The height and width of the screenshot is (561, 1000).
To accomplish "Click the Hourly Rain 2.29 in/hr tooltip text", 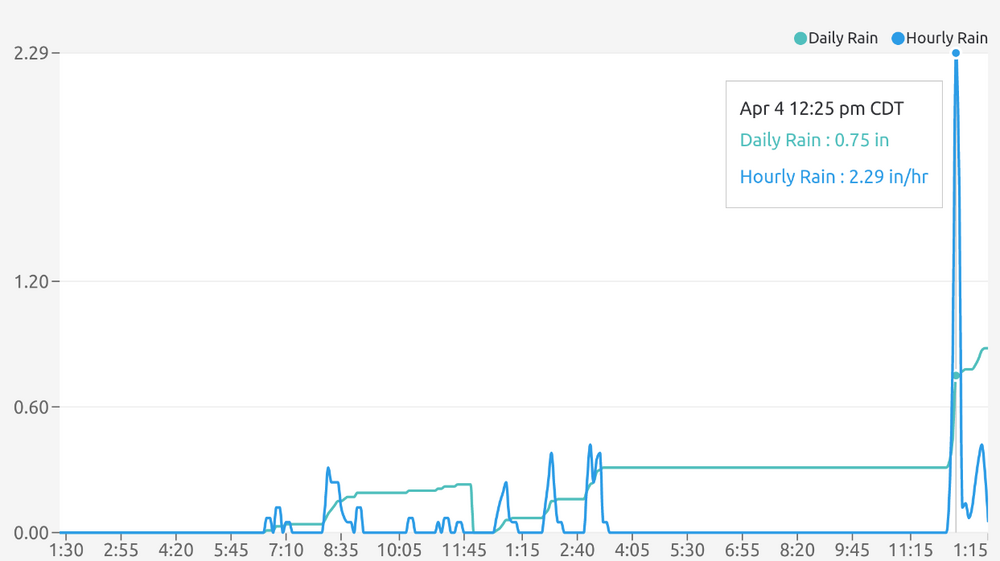I will [834, 177].
